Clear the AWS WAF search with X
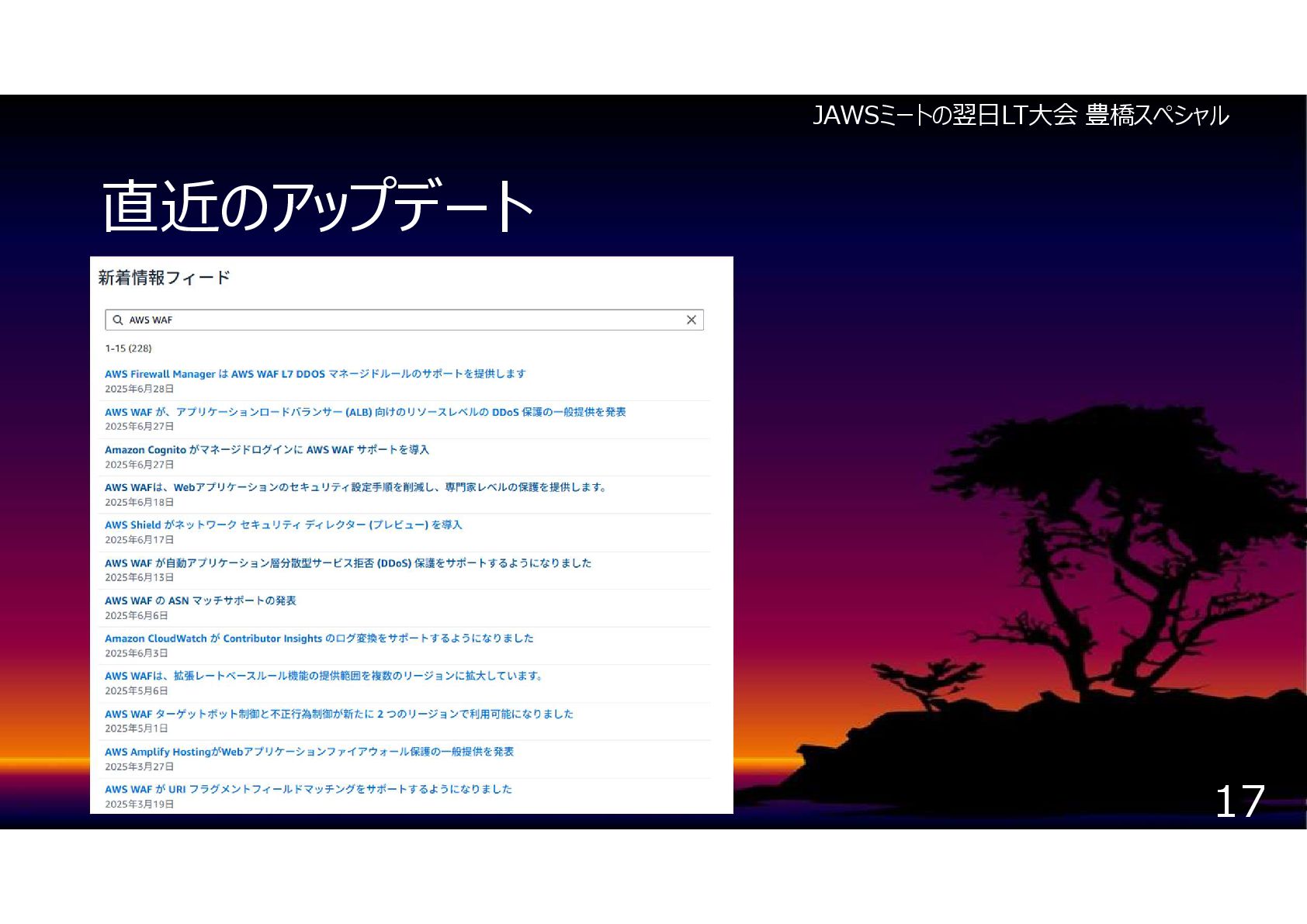Screen dimensions: 1307x924 point(691,320)
